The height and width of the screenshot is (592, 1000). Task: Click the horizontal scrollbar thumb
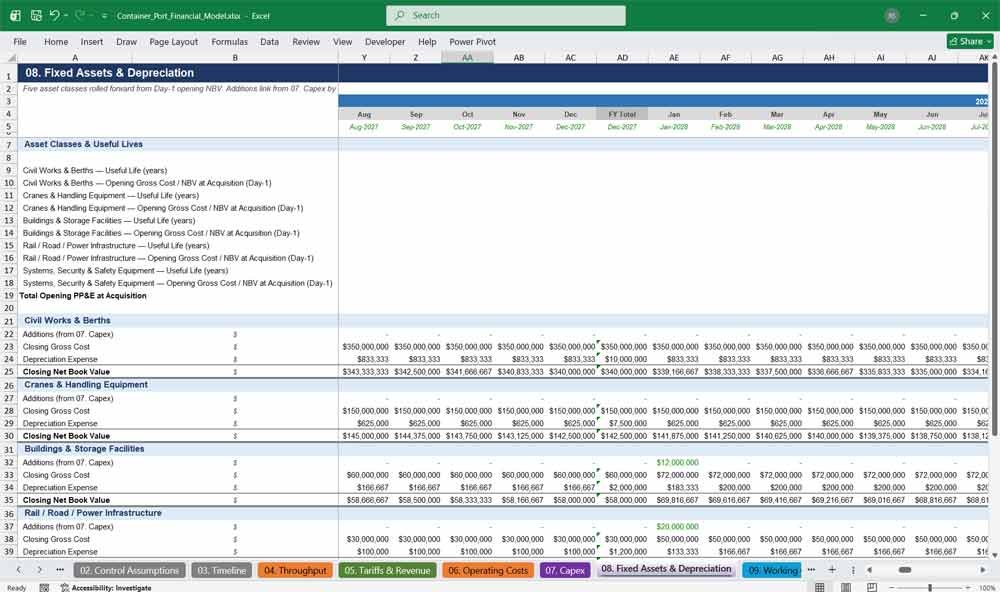pos(904,570)
